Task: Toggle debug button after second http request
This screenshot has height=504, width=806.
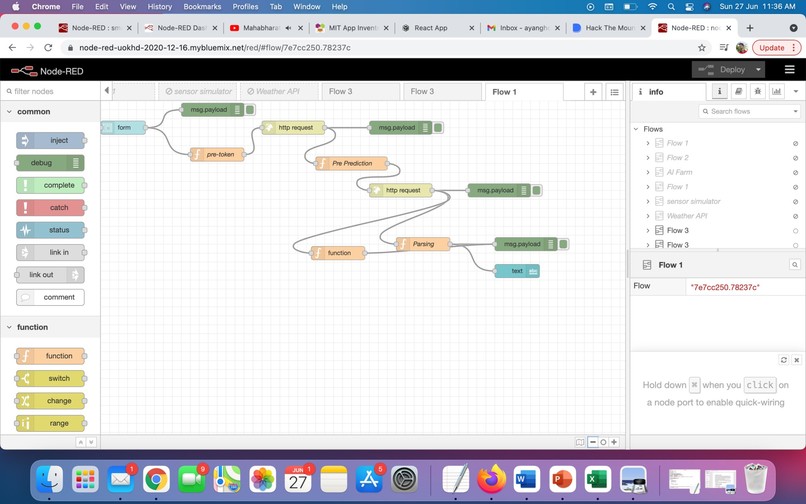Action: (537, 190)
